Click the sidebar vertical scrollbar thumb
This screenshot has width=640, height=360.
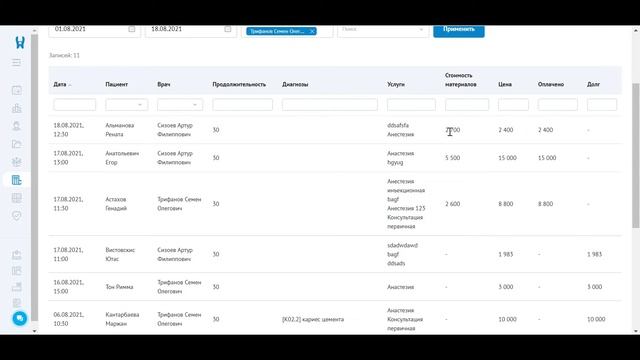[x=34, y=178]
